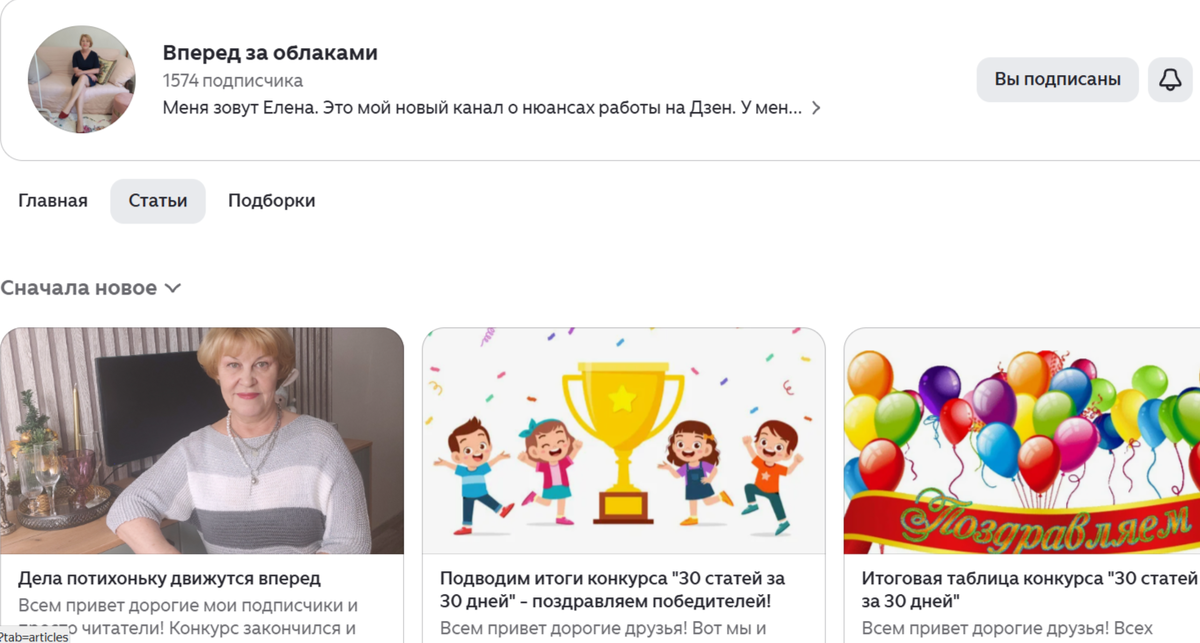Click the '1574 подписчика' subscriber count
The height and width of the screenshot is (643, 1200).
click(233, 81)
